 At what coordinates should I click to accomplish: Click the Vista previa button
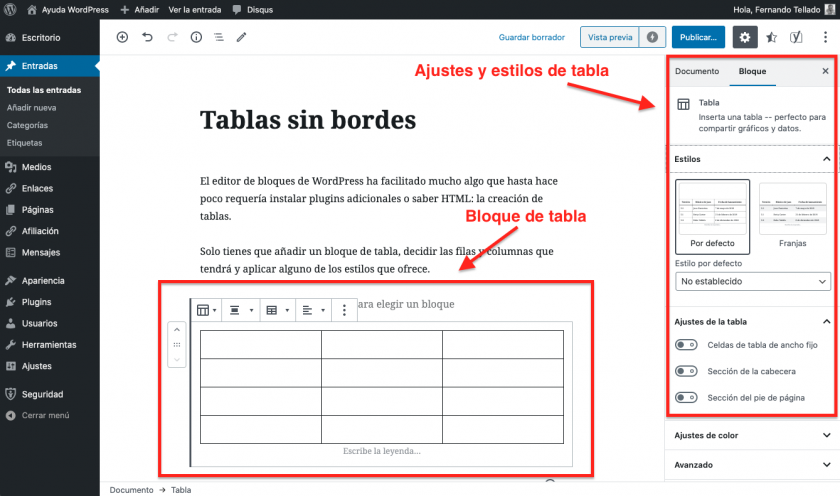610,37
